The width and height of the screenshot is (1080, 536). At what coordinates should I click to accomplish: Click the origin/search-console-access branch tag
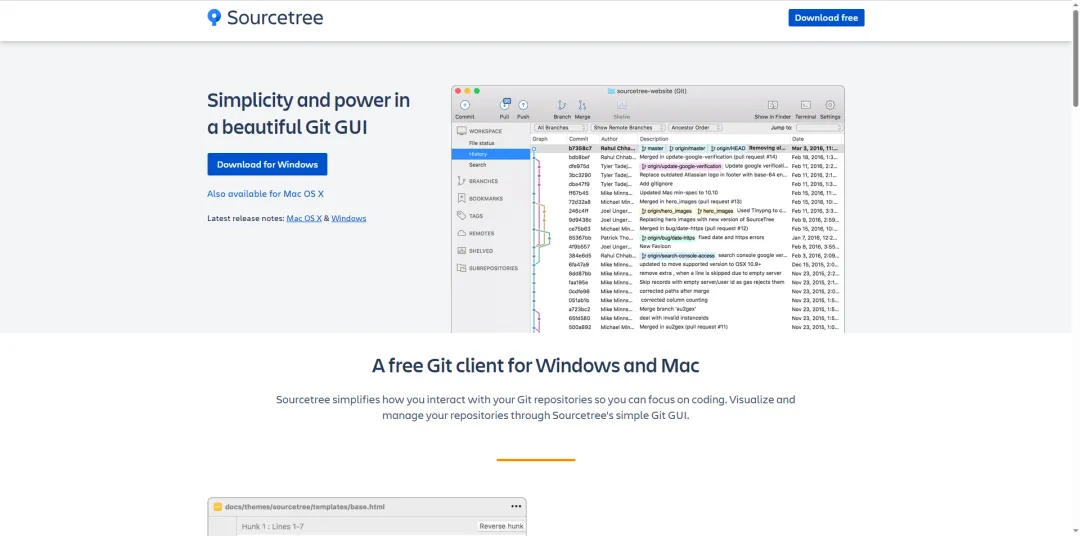click(x=678, y=256)
